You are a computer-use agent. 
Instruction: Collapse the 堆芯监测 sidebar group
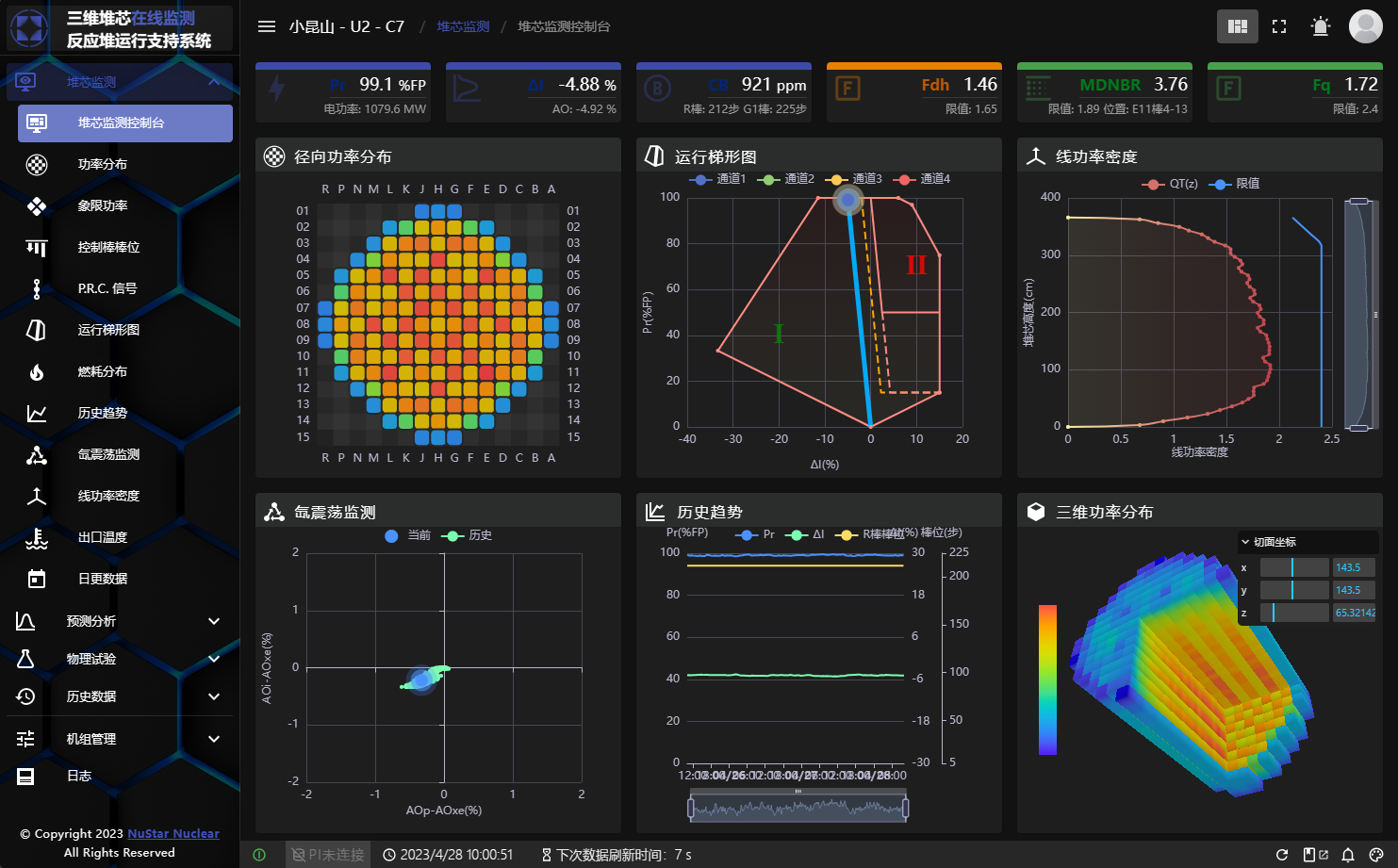(119, 82)
